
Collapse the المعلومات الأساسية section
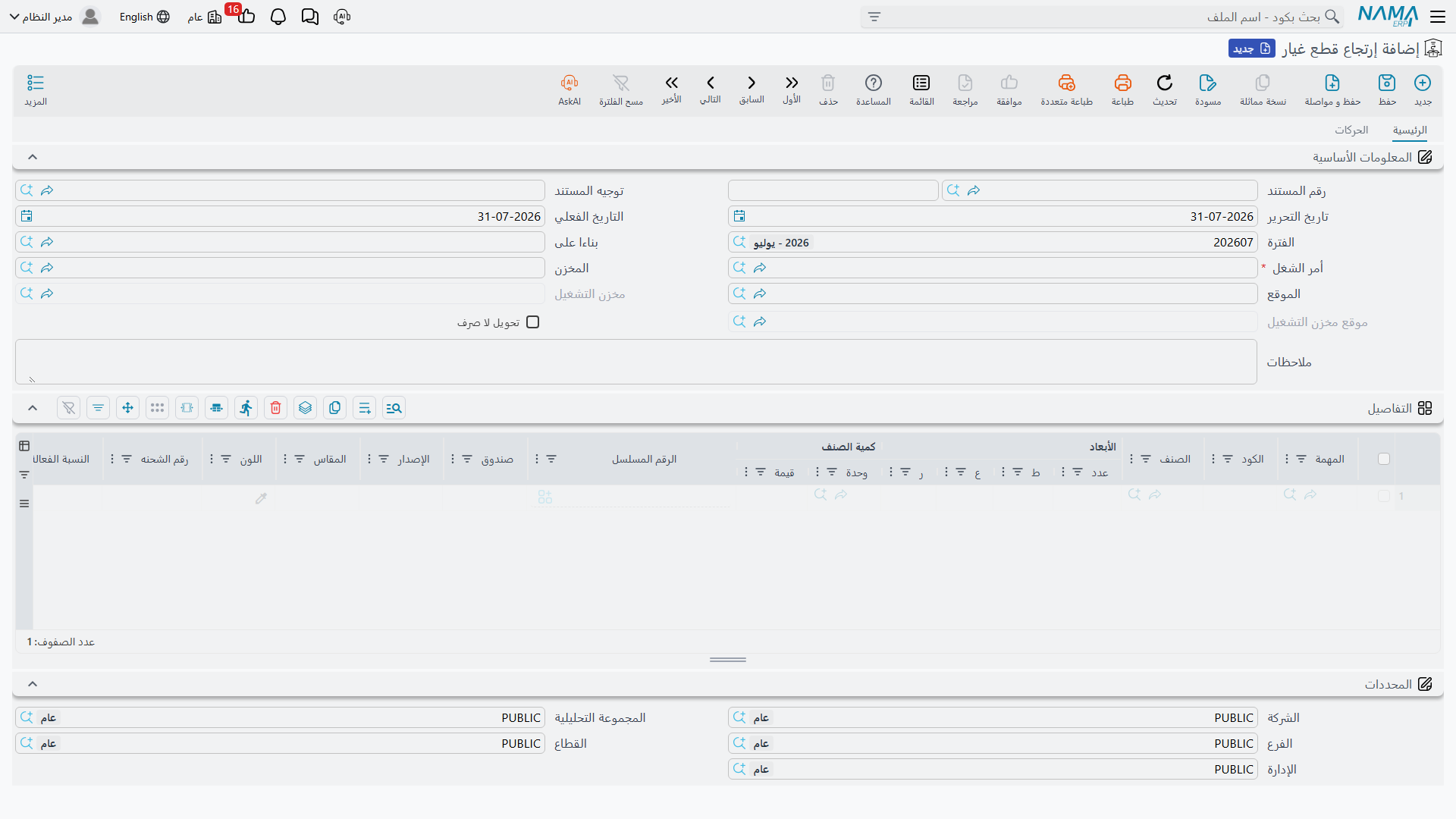click(33, 157)
